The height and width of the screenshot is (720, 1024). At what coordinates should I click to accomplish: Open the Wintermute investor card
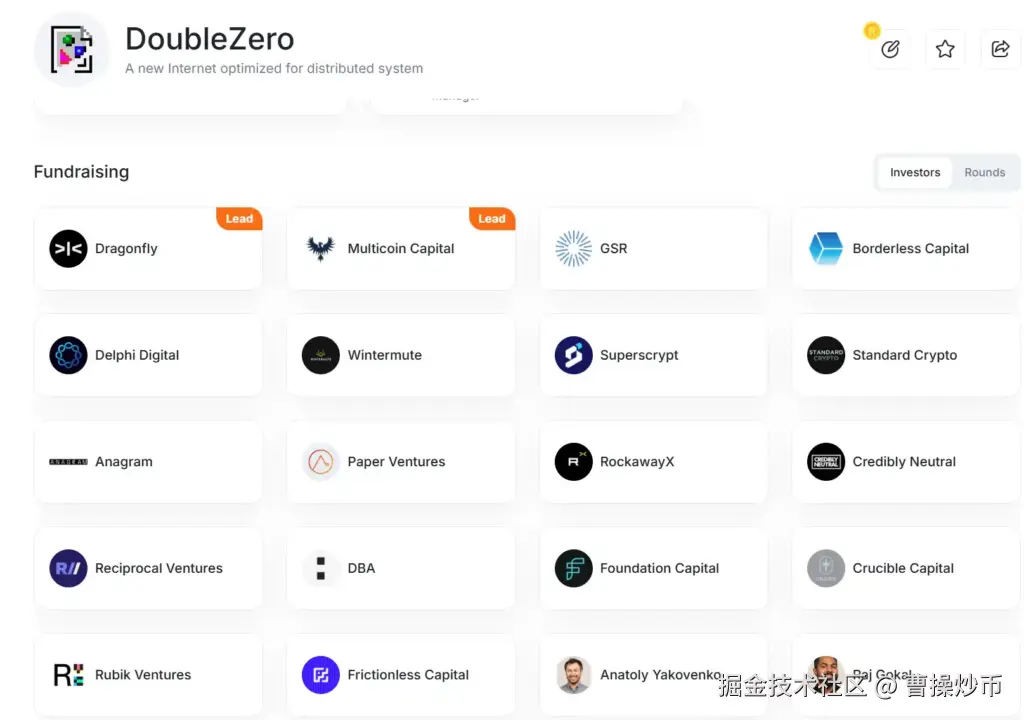[x=401, y=355]
